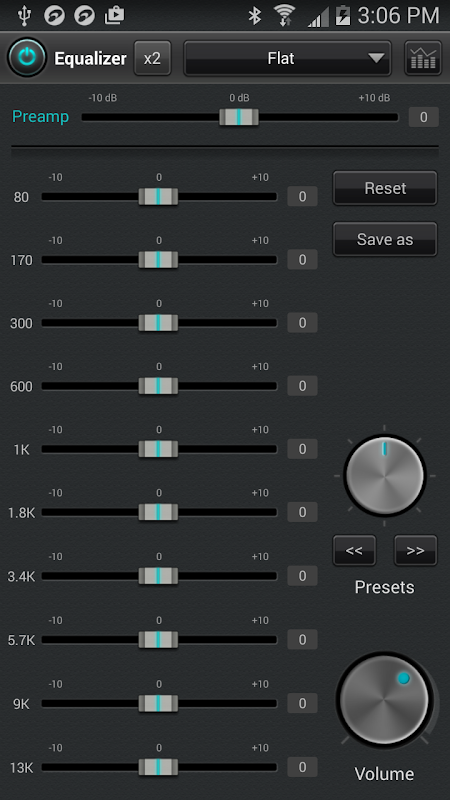This screenshot has height=800, width=450.
Task: Toggle the x2 equalizer mode button
Action: 153,58
